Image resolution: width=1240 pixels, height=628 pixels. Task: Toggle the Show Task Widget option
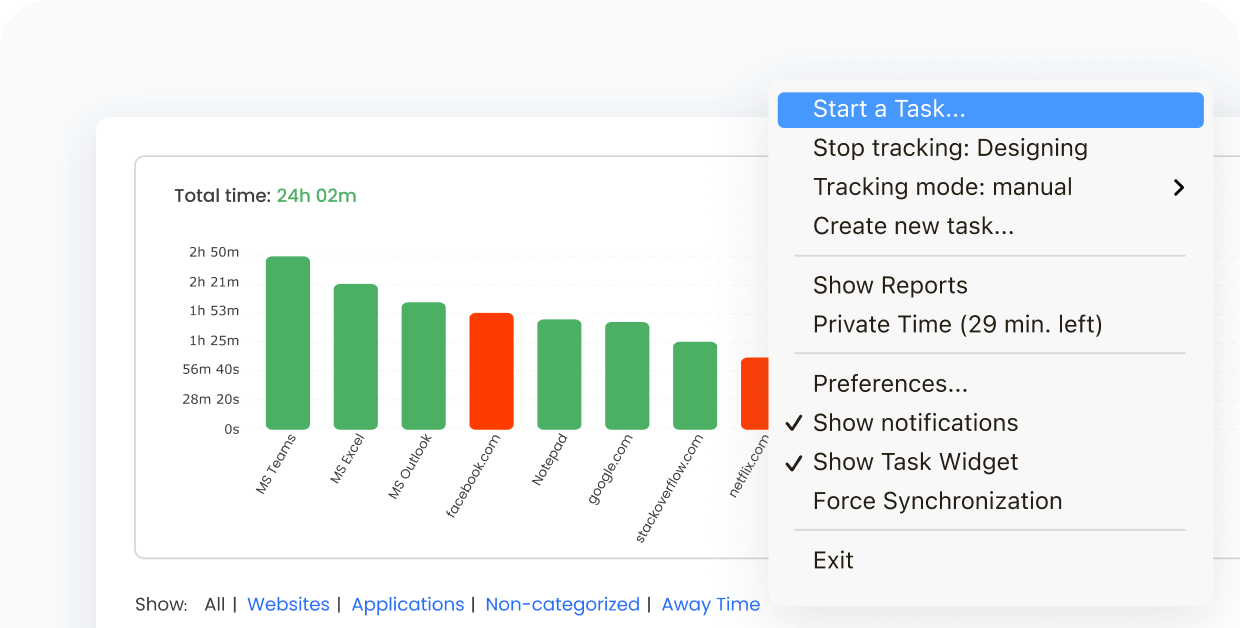(915, 461)
